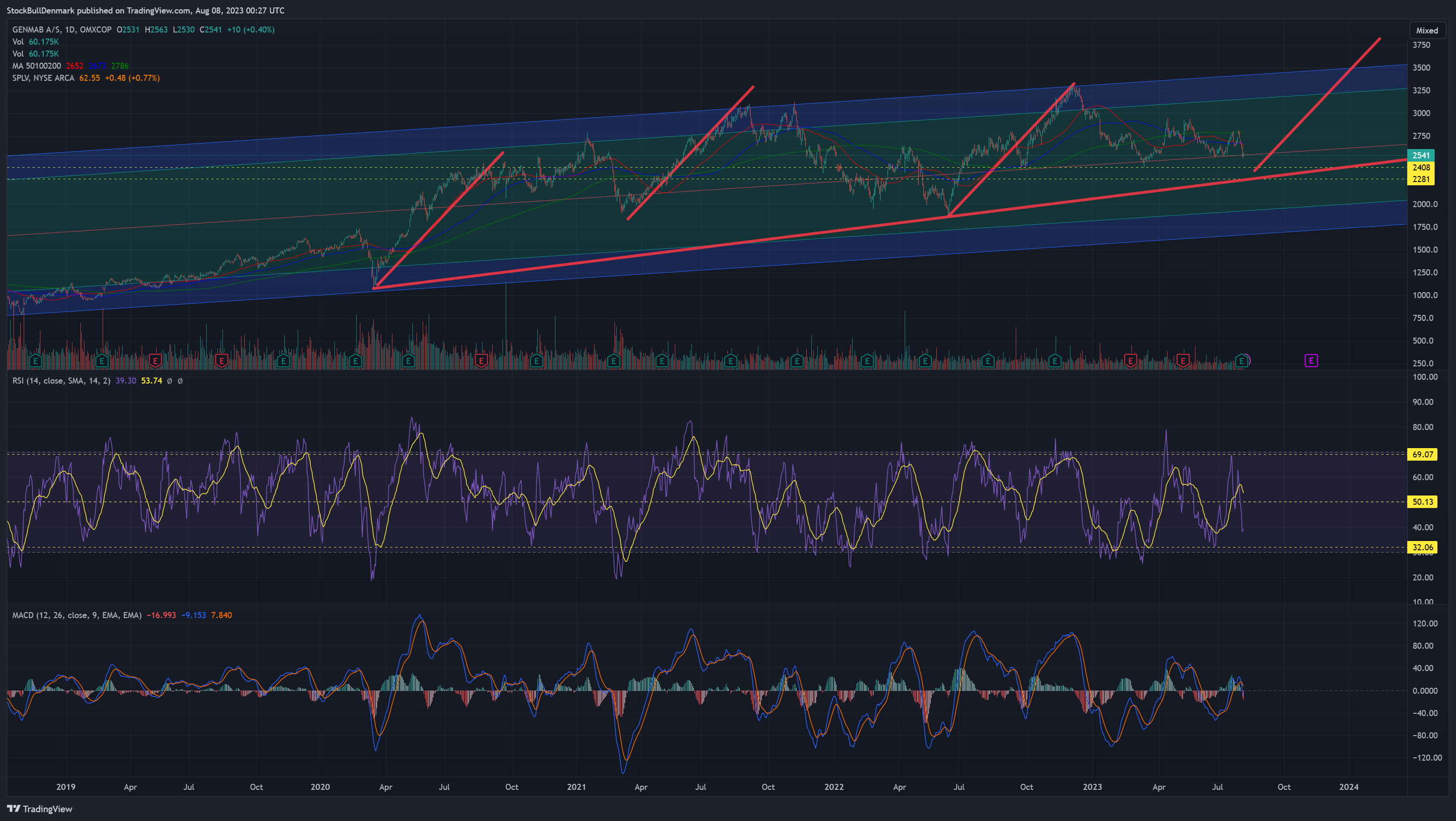
Task: Click the MA 50100200 indicator legend
Action: (x=37, y=65)
